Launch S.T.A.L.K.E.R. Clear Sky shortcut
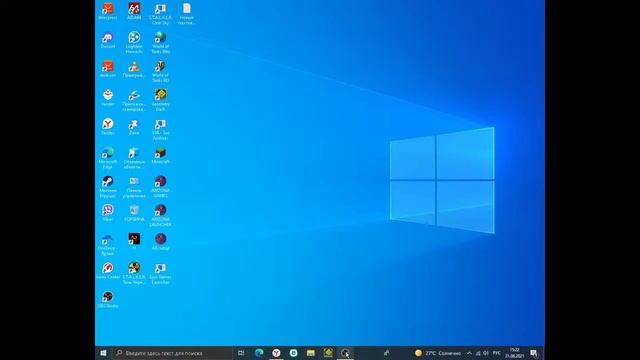The height and width of the screenshot is (360, 640). click(160, 14)
